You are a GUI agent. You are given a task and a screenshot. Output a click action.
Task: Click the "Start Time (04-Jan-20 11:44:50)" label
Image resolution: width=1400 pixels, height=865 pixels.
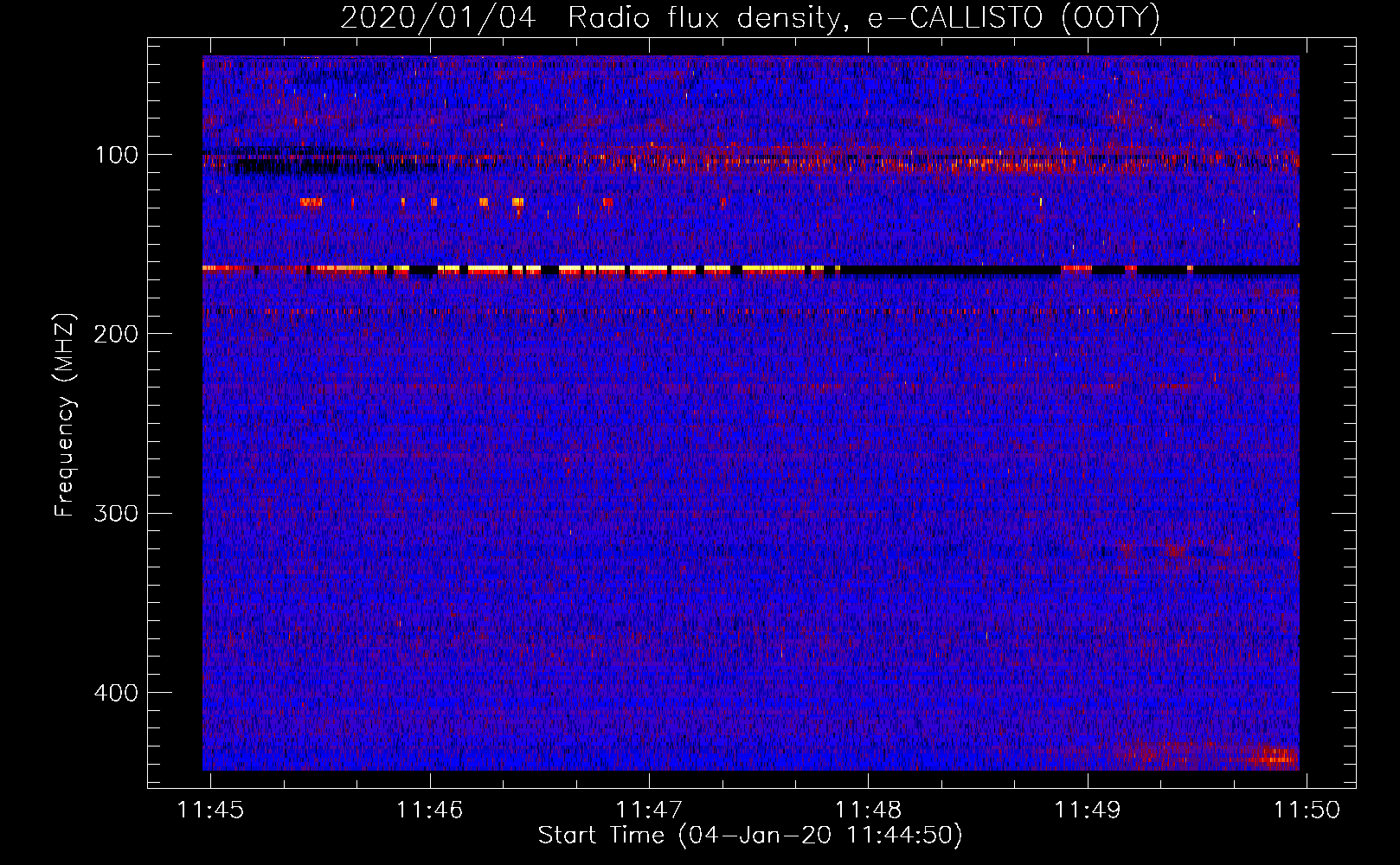pos(750,836)
